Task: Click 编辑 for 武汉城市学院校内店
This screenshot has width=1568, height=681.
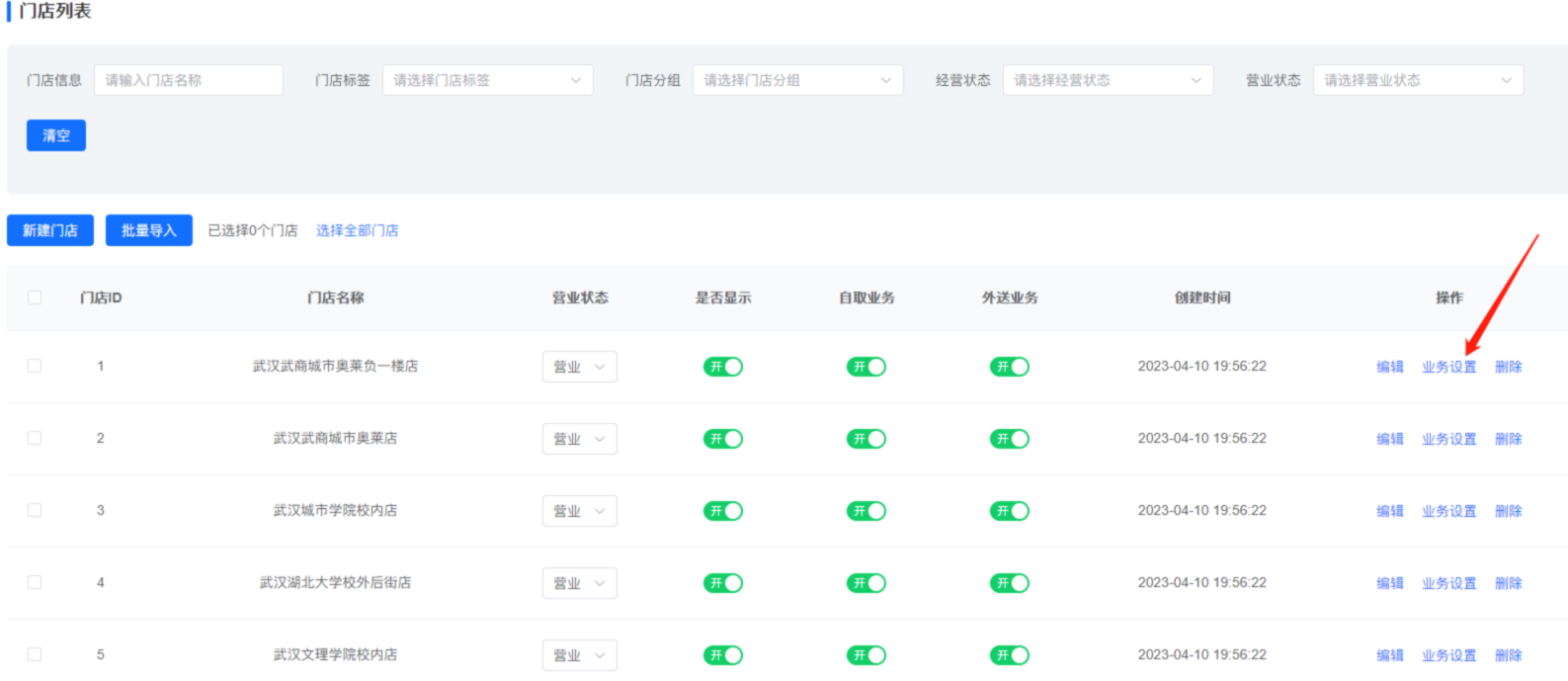Action: click(x=1390, y=511)
